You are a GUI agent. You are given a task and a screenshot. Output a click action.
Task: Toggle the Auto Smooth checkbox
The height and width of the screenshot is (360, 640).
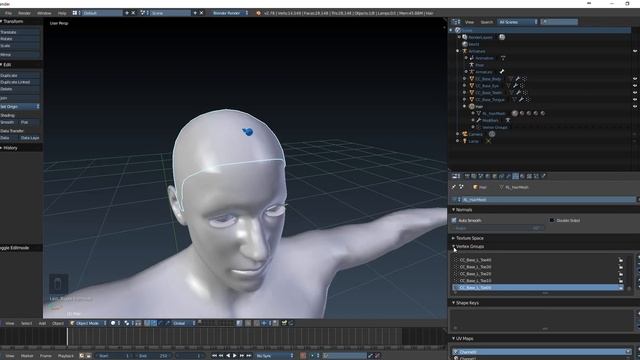pos(454,220)
